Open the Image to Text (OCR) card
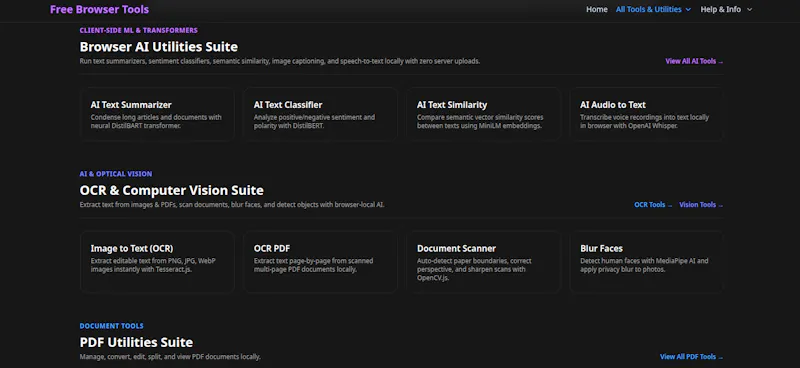The image size is (800, 368). click(x=157, y=262)
